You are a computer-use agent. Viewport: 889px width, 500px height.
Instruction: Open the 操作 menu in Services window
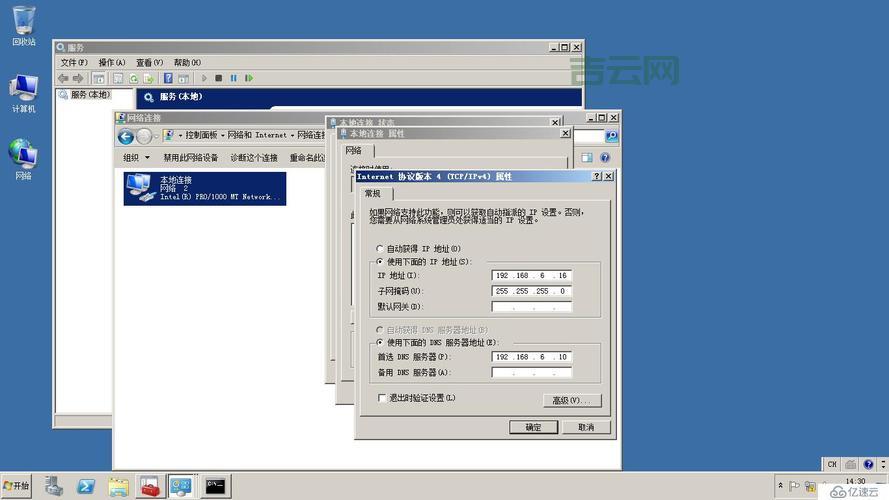112,63
